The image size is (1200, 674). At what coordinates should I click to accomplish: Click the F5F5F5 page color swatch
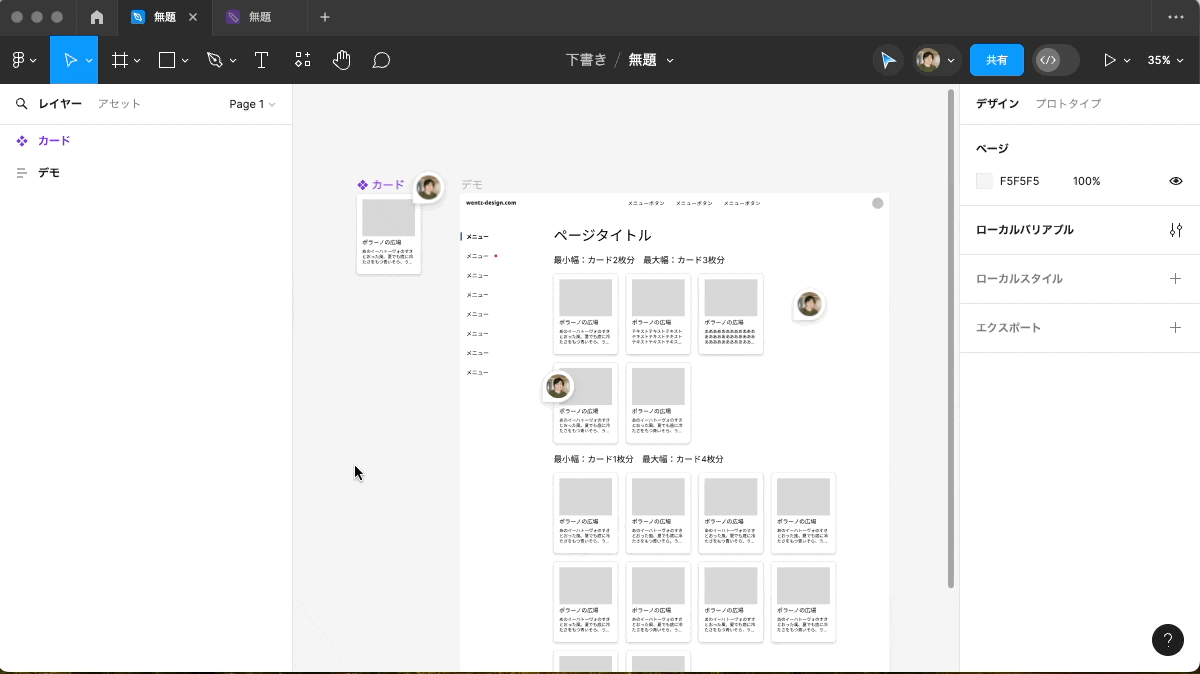pos(984,181)
